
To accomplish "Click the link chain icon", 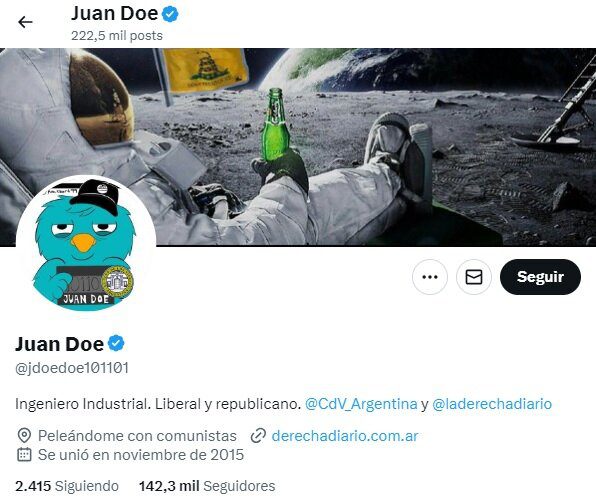I will [x=258, y=435].
